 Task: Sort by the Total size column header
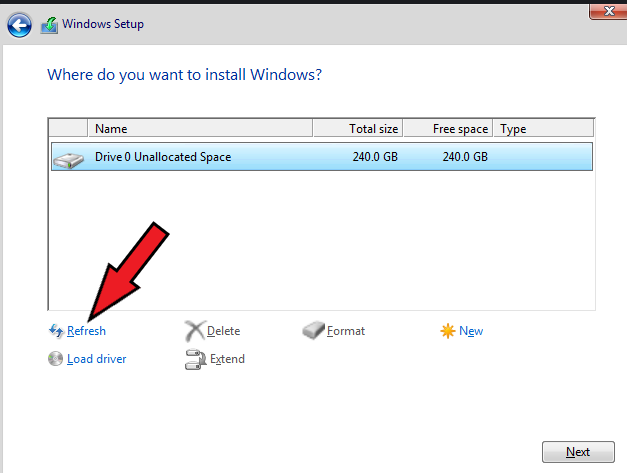[x=358, y=129]
